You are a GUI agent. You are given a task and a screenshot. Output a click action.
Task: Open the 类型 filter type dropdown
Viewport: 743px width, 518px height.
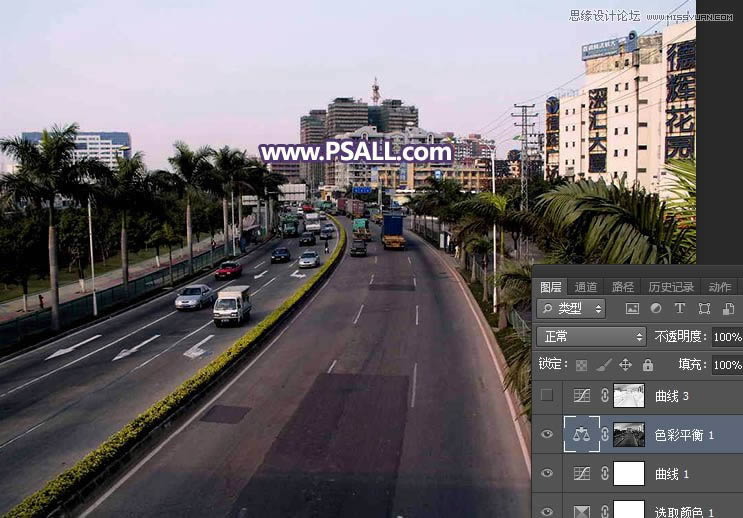(571, 309)
